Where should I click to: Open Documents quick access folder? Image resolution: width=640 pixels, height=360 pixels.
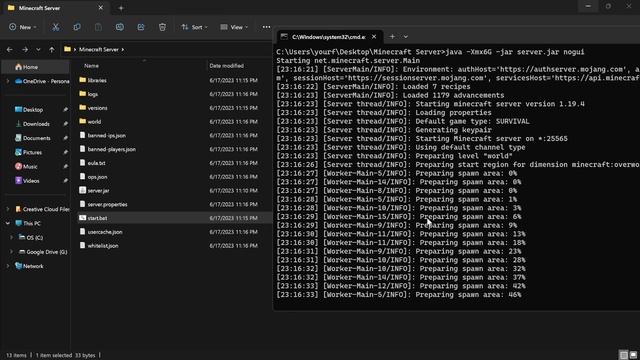point(36,138)
